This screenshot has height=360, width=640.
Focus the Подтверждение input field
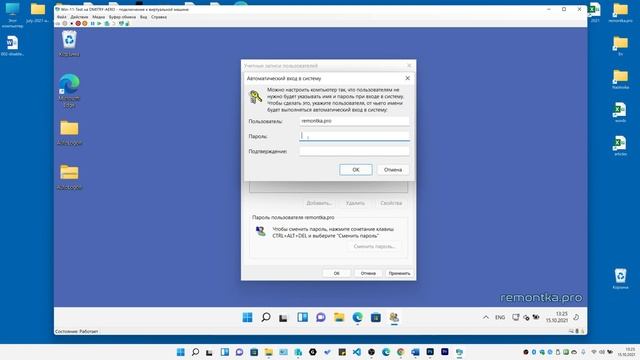[x=354, y=151]
